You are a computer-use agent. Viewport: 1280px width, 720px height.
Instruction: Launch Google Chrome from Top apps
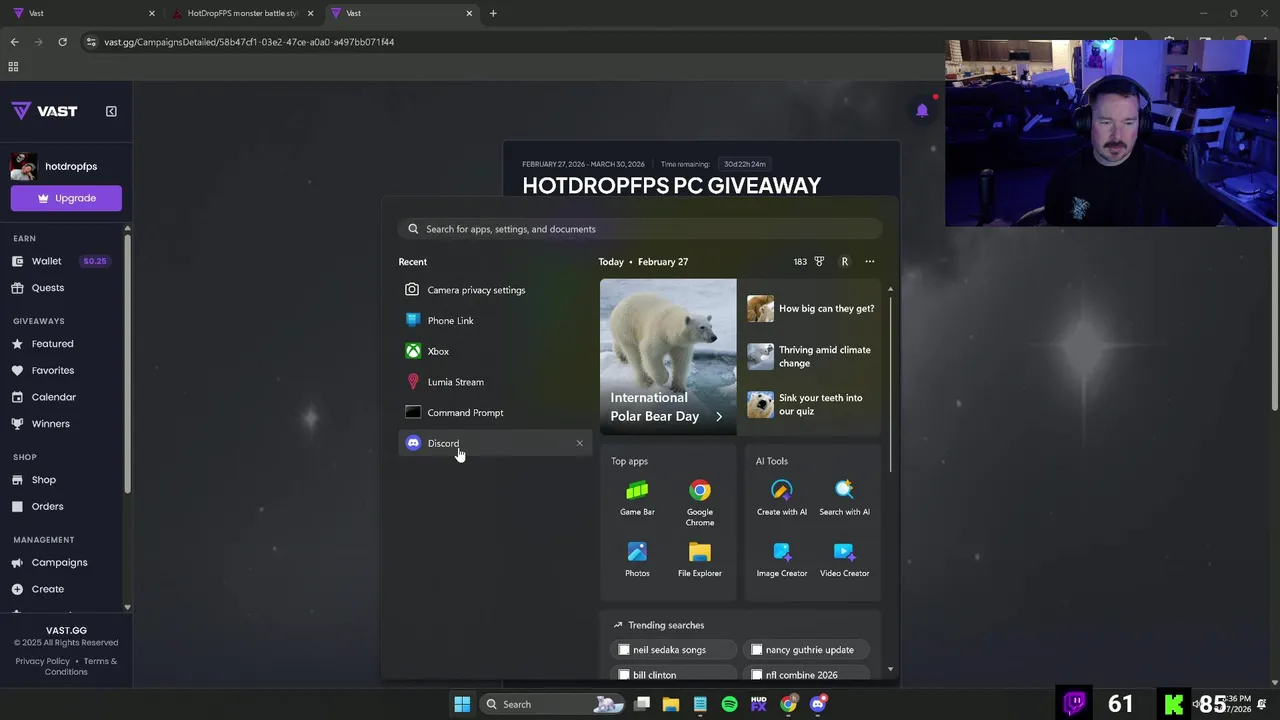(x=700, y=502)
